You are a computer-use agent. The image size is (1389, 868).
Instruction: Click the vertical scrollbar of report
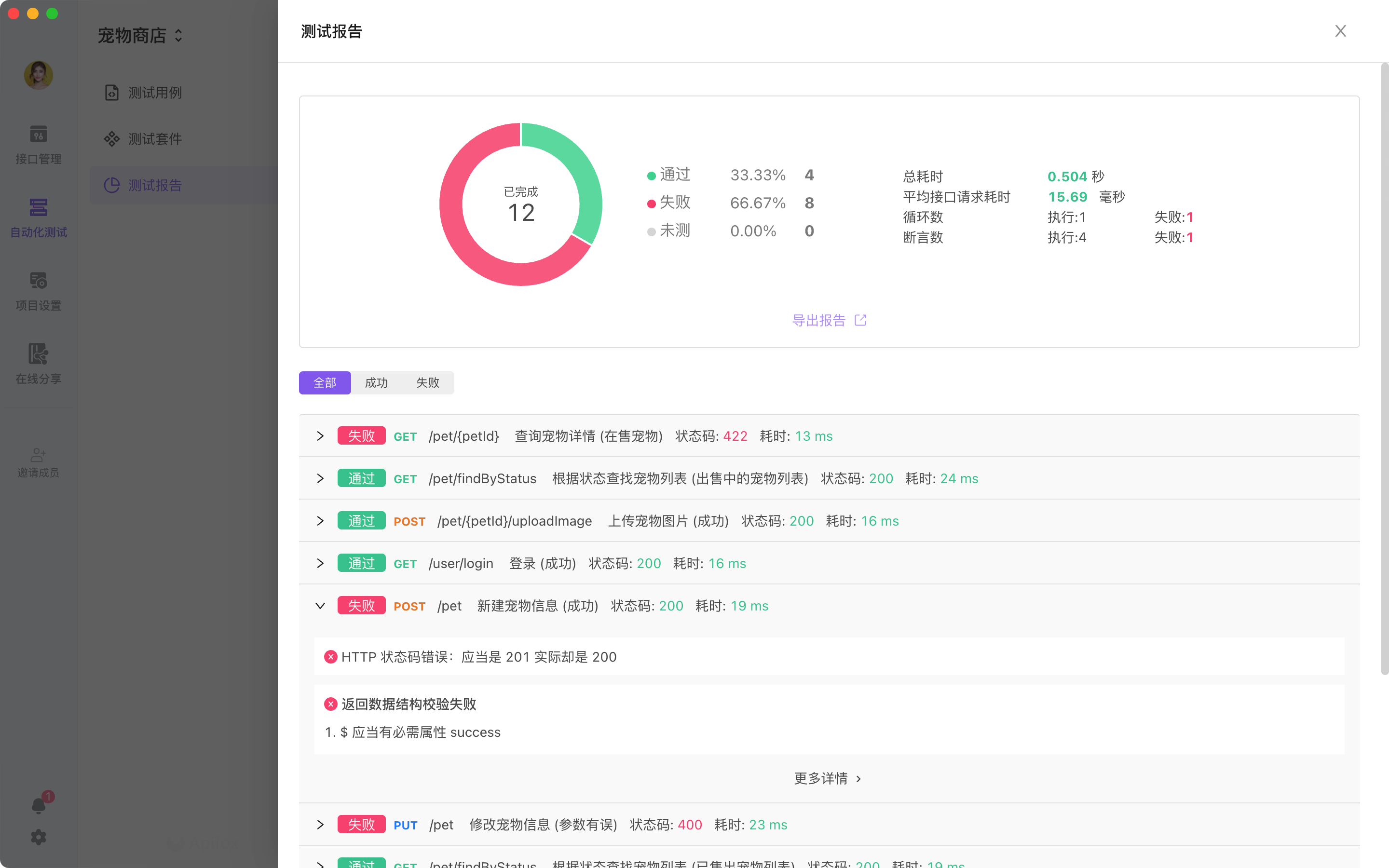click(x=1384, y=368)
